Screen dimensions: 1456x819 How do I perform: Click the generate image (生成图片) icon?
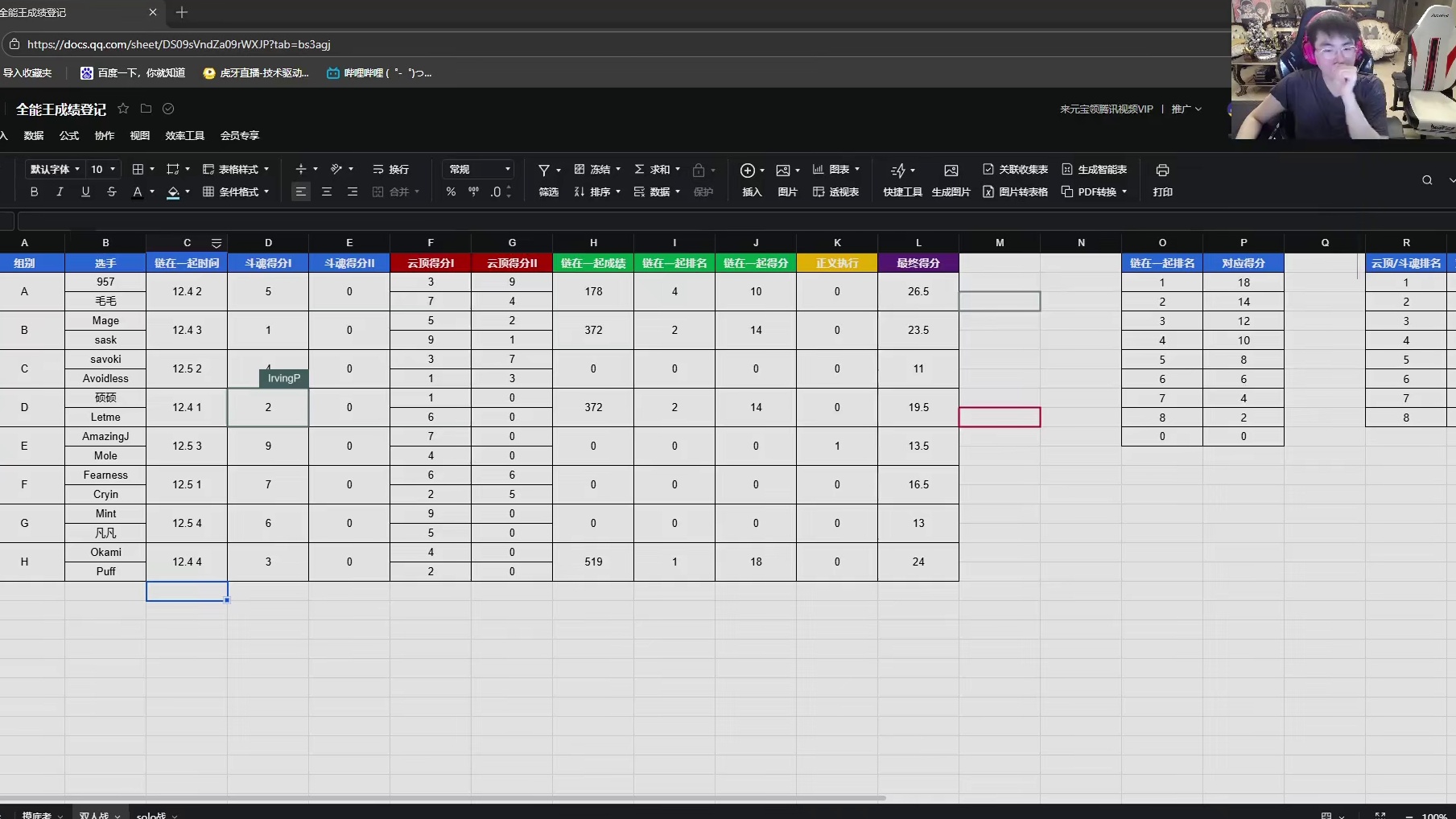951,171
